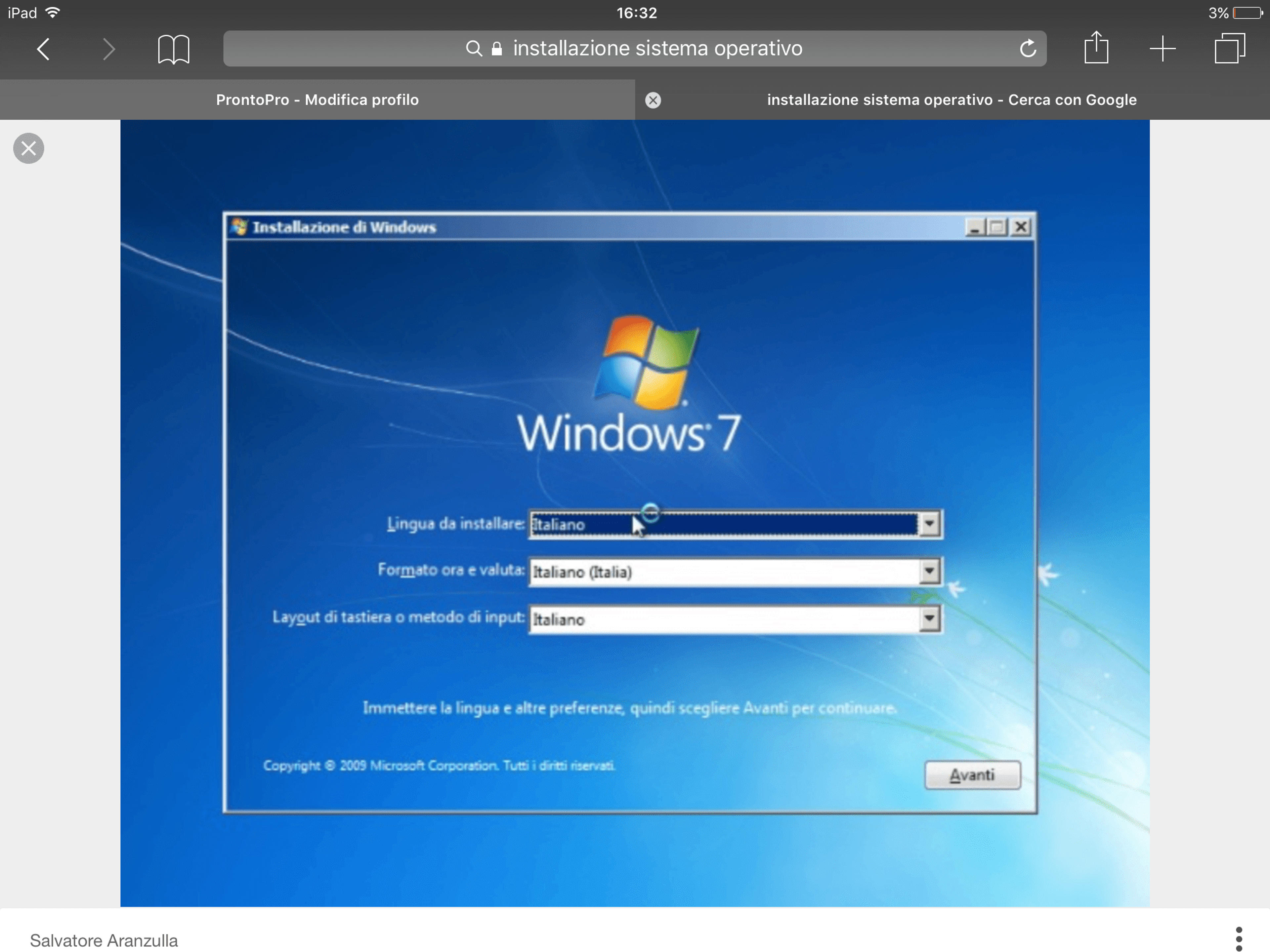Screen dimensions: 1270x952
Task: Show all tabs overview icon
Action: click(1230, 48)
